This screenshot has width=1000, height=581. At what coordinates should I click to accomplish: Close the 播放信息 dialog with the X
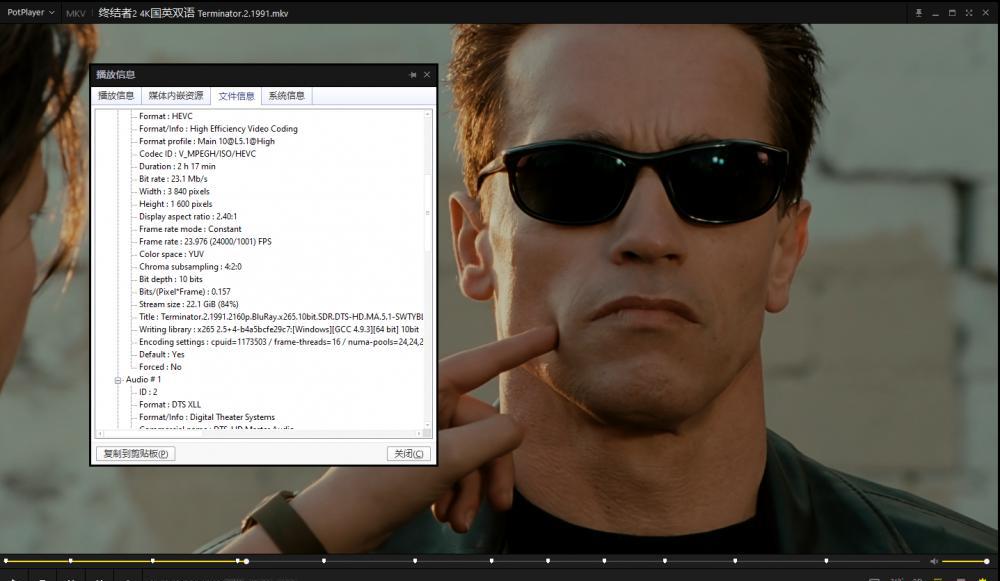[427, 75]
